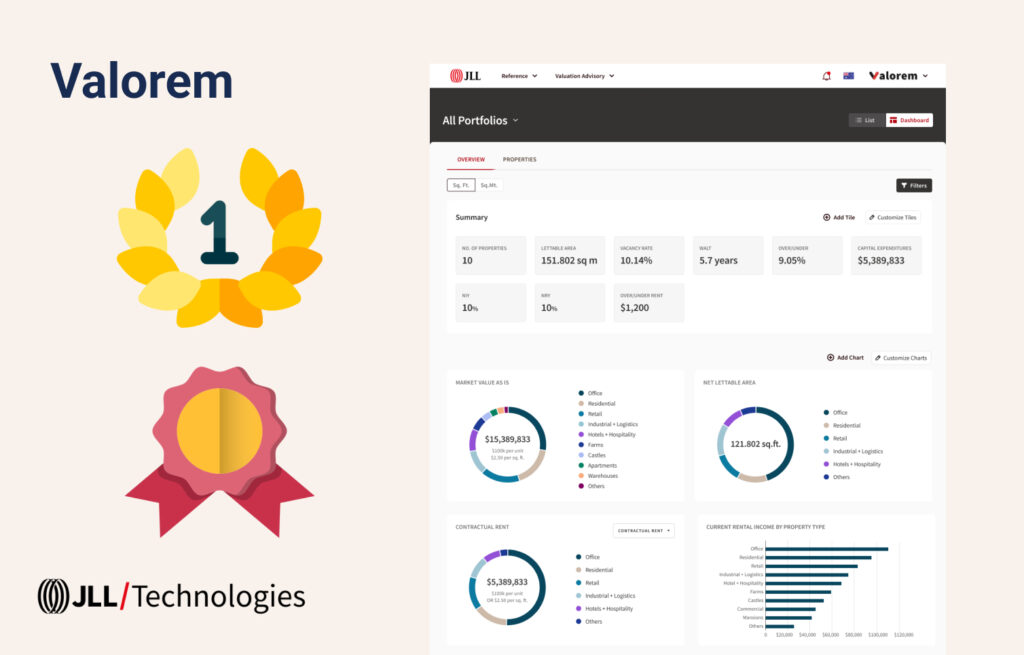Screen dimensions: 1024x655
Task: Click Hotels + Hospitality in Contractual Rent legend
Action: tap(609, 609)
